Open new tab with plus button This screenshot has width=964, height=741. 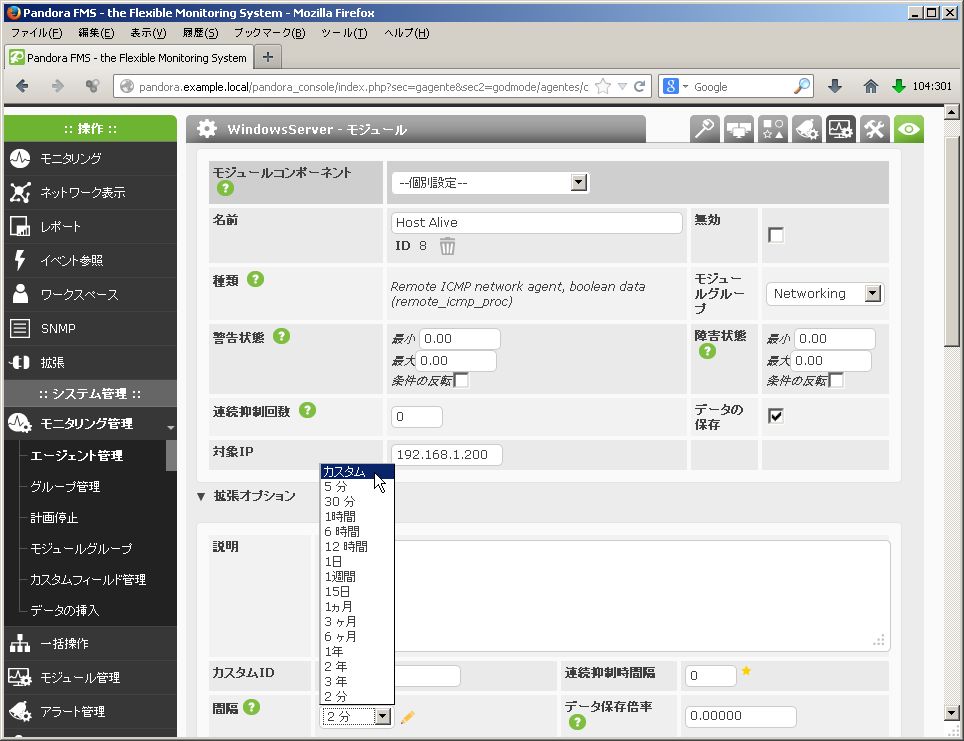pyautogui.click(x=267, y=57)
